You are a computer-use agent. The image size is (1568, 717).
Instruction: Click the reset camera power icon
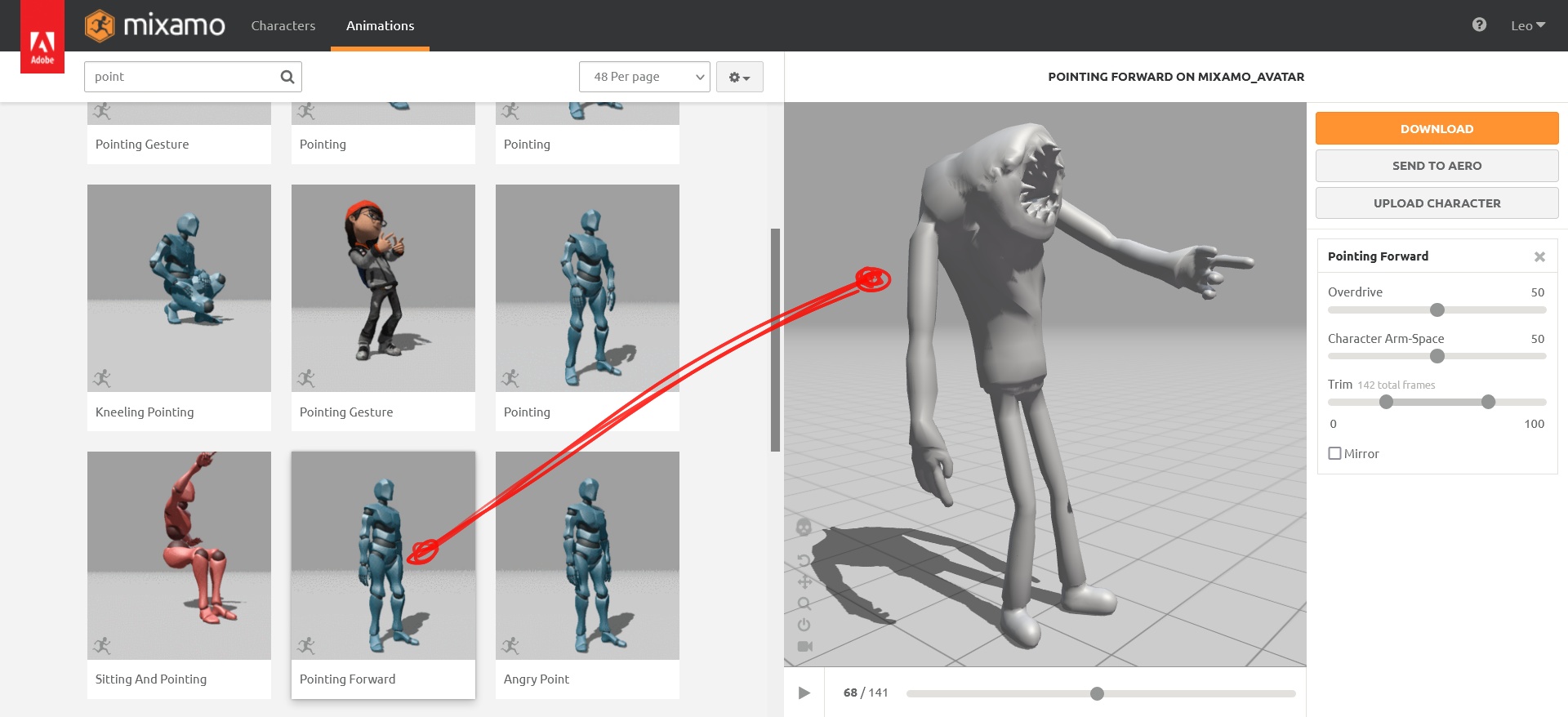tap(804, 625)
